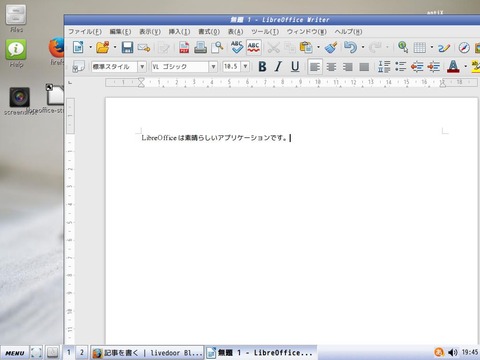The image size is (480, 360).
Task: Open the font size dropdown
Action: point(245,67)
